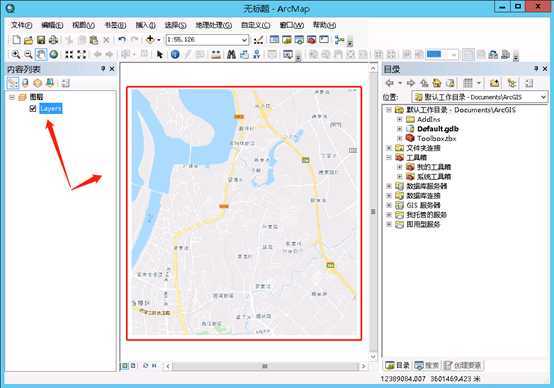Click the horizontal scrollbar under the map
Viewport: 554px width, 388px height.
pyautogui.click(x=265, y=366)
